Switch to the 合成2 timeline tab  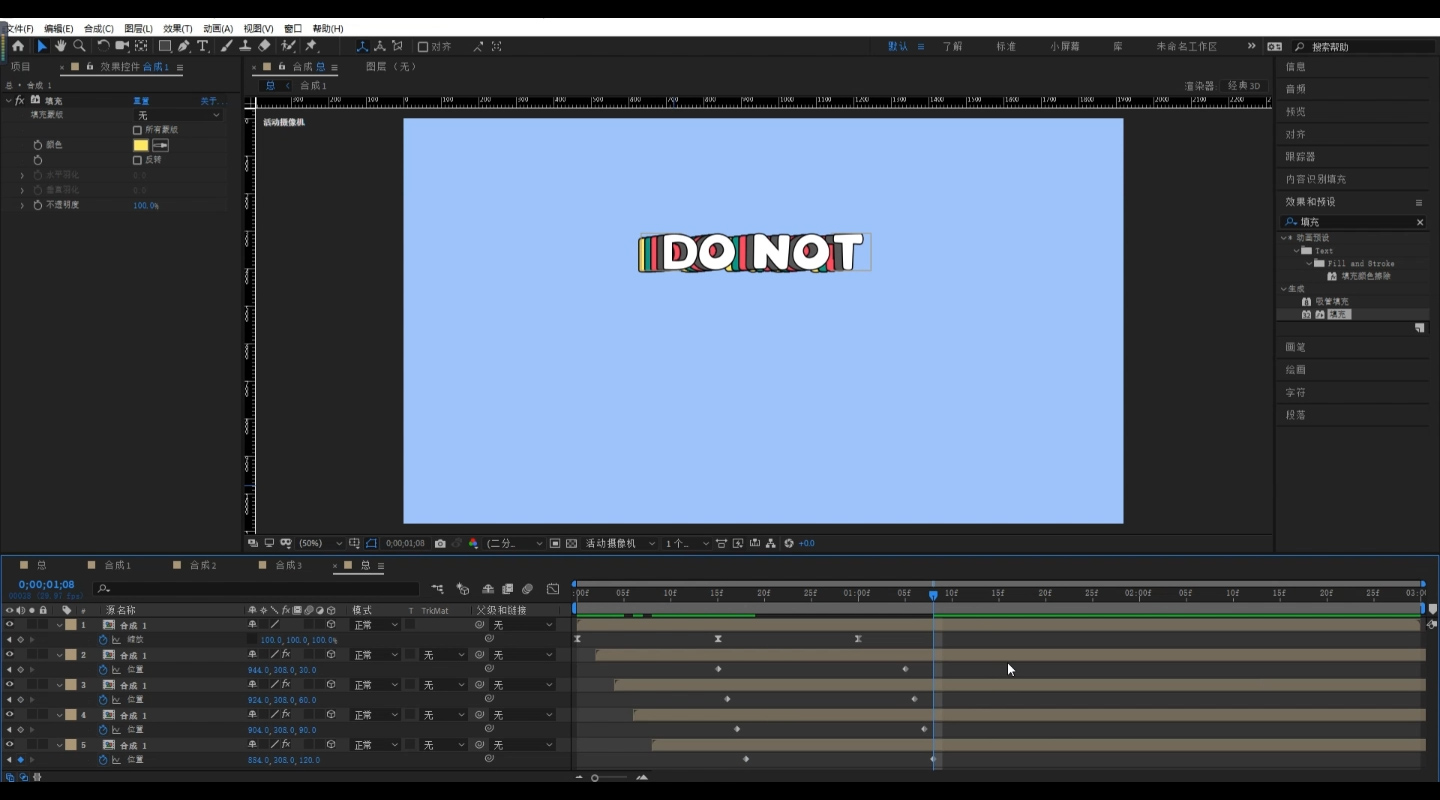[203, 566]
